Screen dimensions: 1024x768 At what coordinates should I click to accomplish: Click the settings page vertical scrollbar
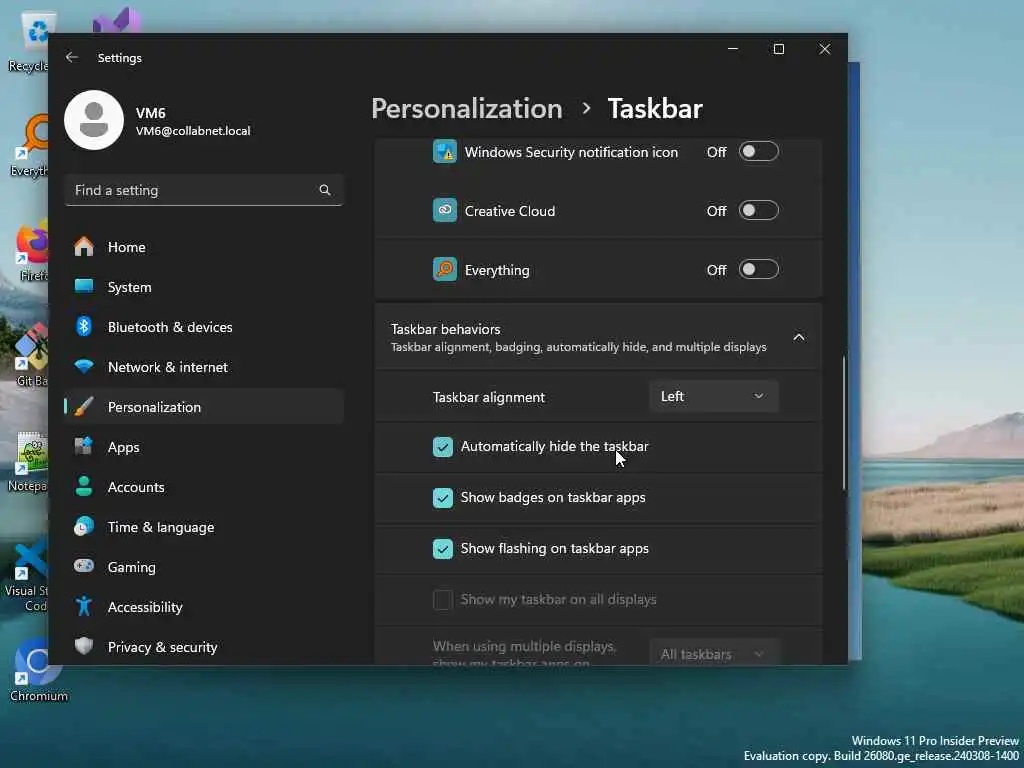(x=843, y=423)
